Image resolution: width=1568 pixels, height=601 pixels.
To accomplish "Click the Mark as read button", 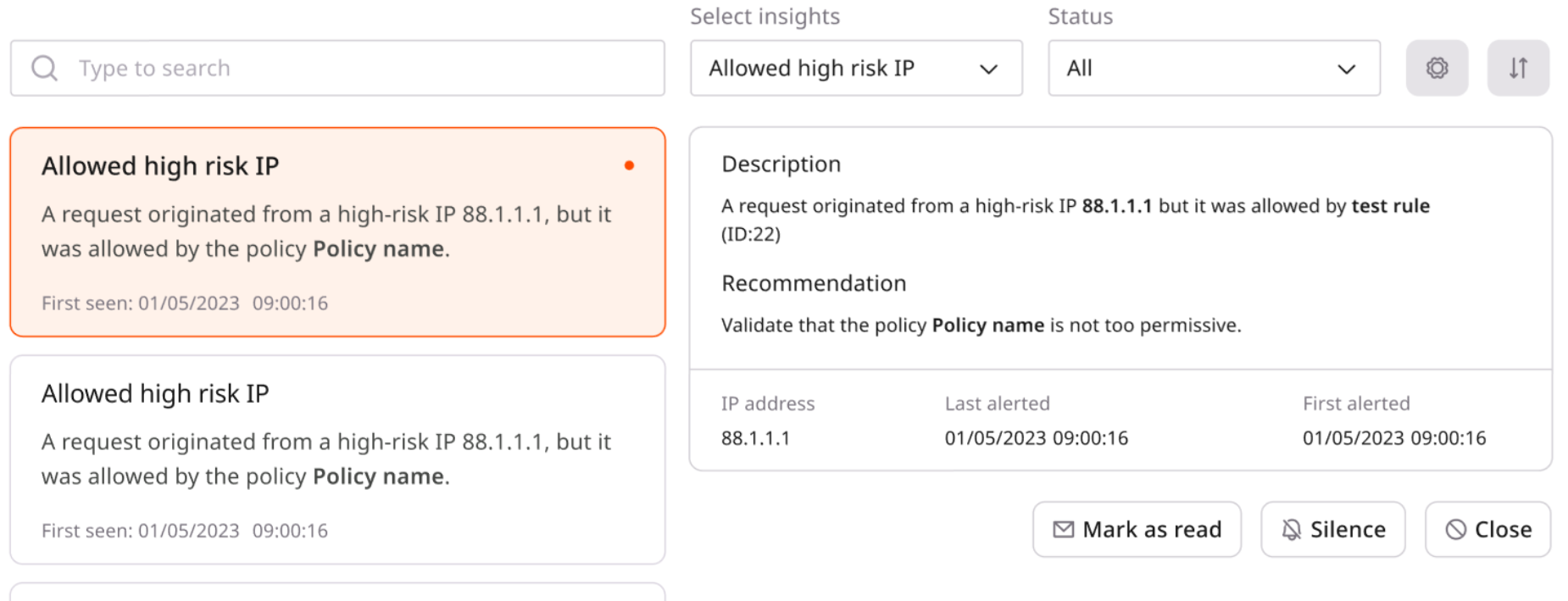I will point(1137,530).
